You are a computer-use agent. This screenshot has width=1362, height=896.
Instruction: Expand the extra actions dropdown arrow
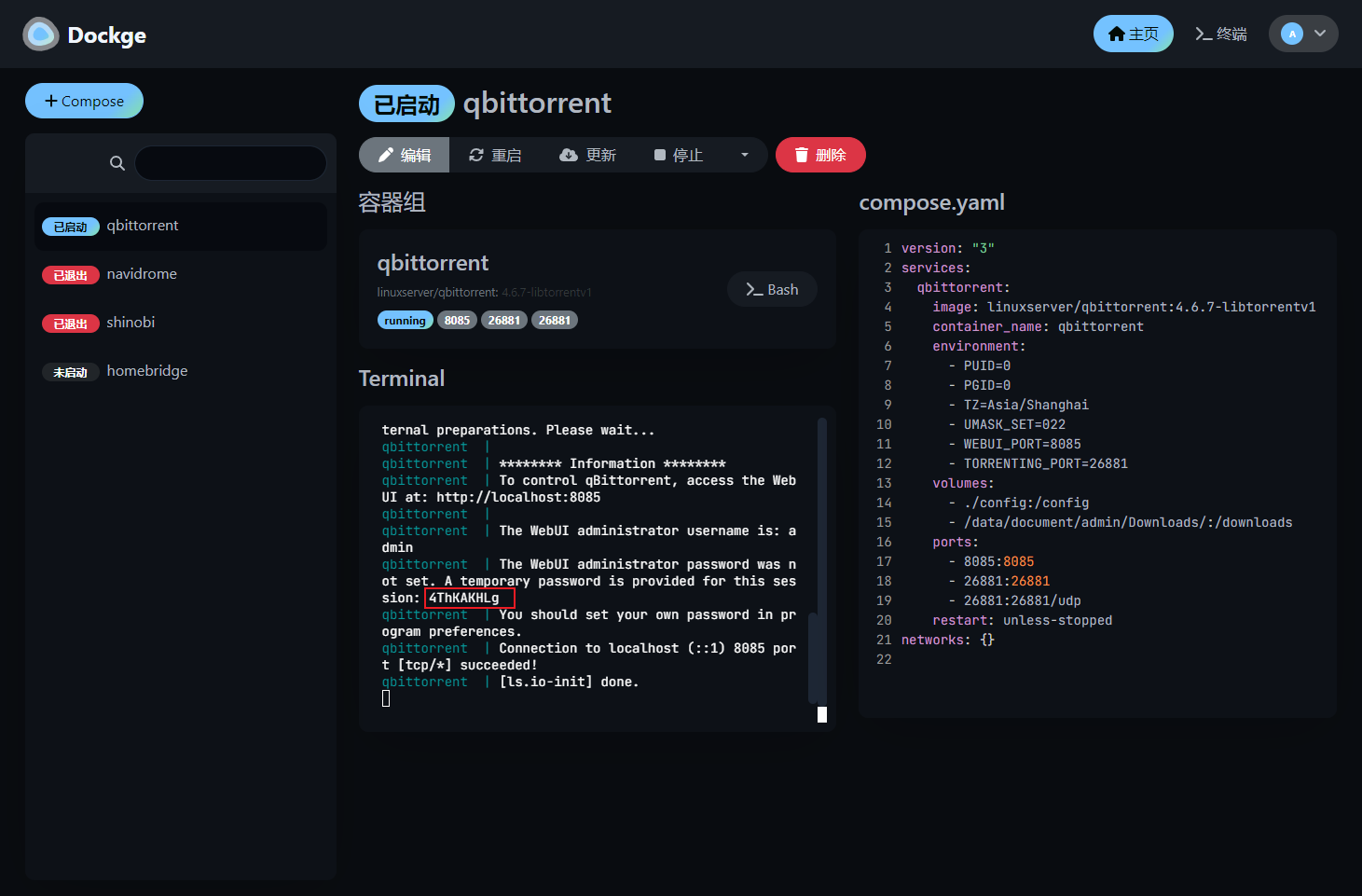[745, 155]
